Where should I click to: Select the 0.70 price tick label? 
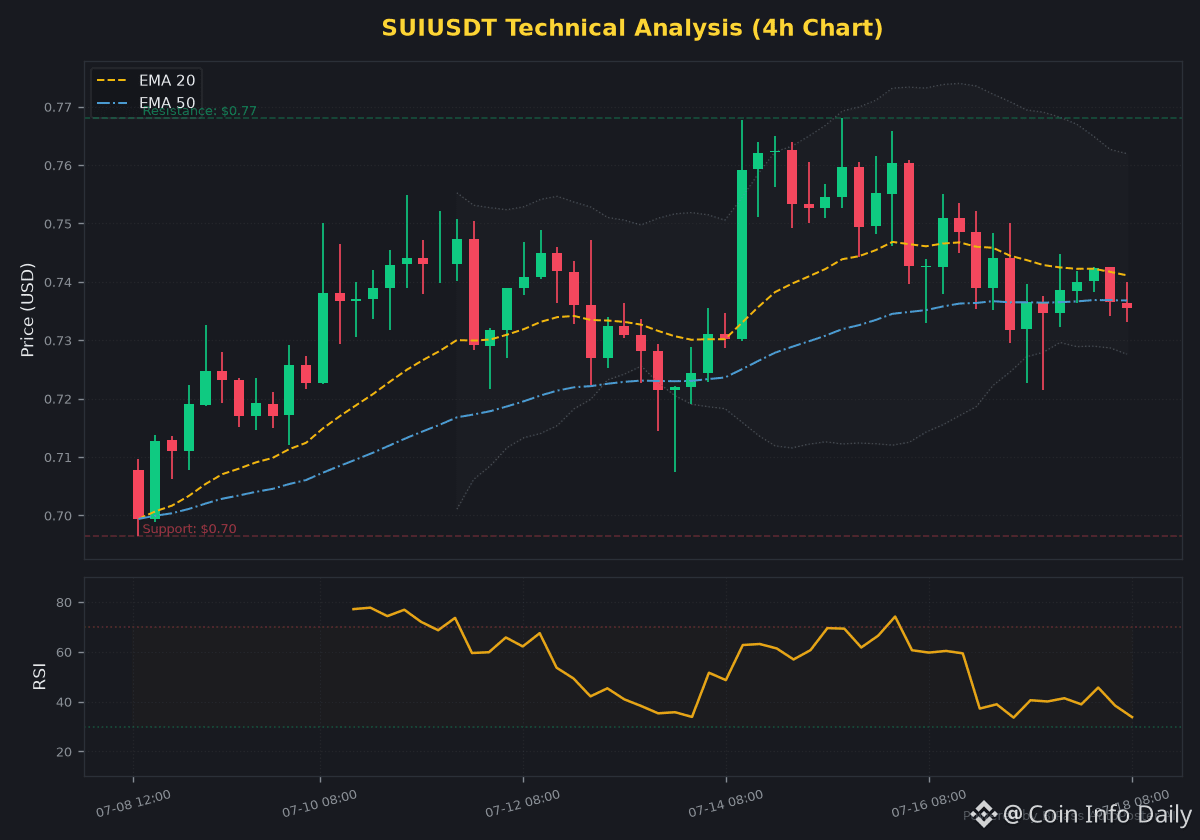[58, 516]
